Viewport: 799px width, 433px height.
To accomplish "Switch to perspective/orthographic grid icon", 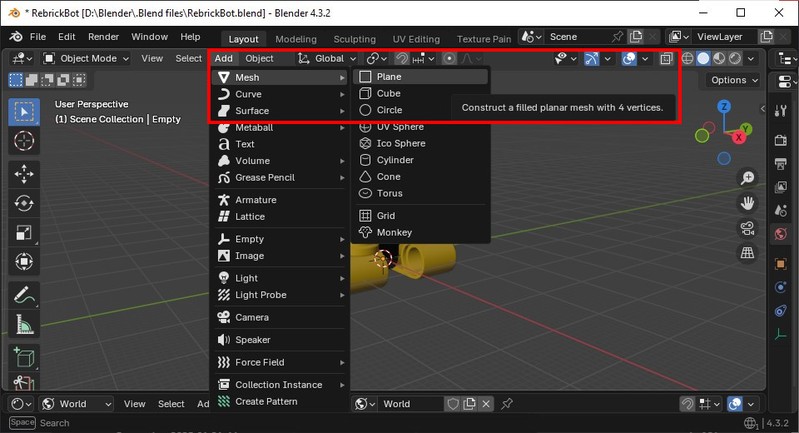I will pyautogui.click(x=747, y=254).
